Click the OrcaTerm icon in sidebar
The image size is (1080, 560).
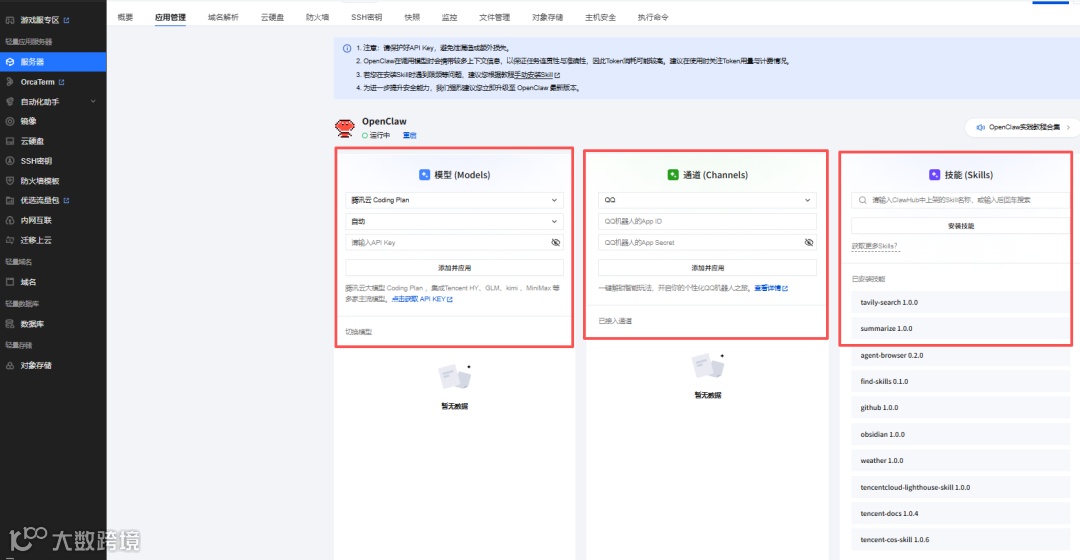(10, 82)
